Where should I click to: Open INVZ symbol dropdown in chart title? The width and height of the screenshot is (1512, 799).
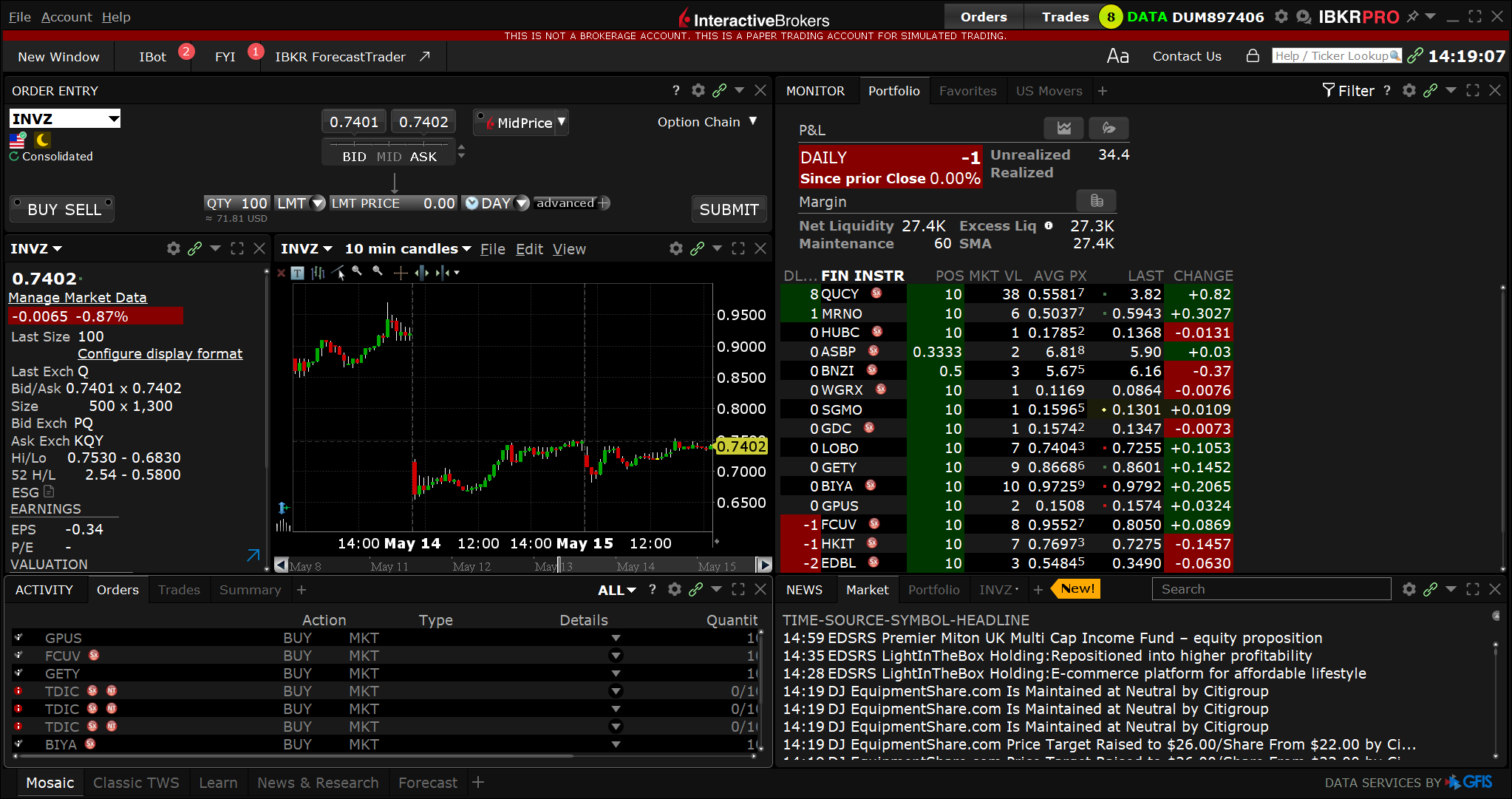click(x=307, y=249)
